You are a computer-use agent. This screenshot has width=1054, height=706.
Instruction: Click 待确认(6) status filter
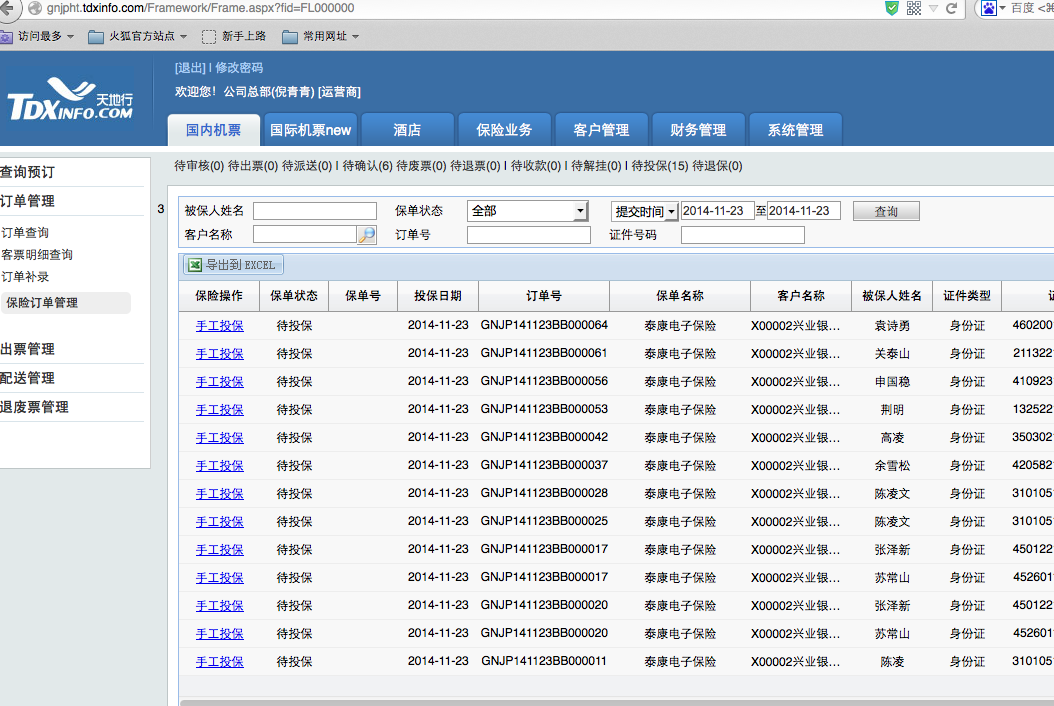pos(367,166)
